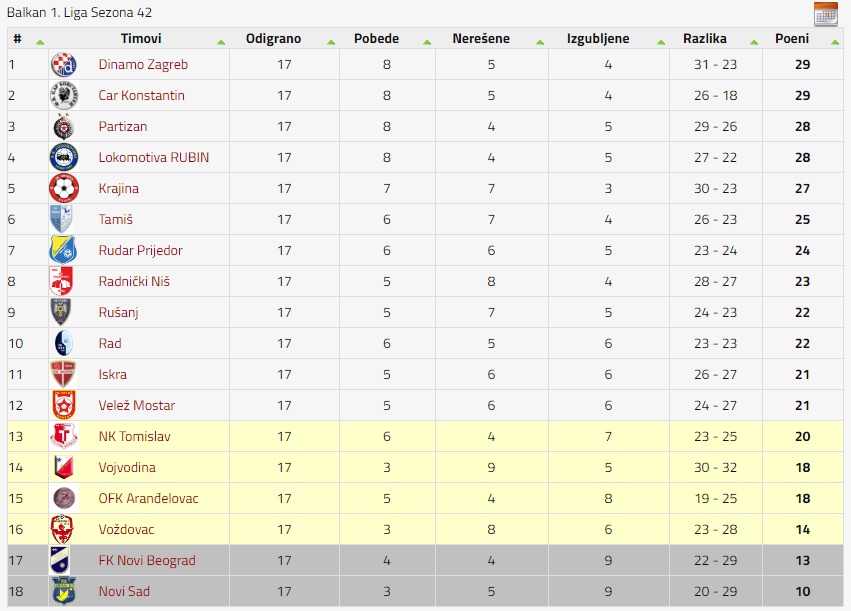Image resolution: width=851 pixels, height=611 pixels.
Task: Sort by Odigrano column arrow
Action: 331,42
